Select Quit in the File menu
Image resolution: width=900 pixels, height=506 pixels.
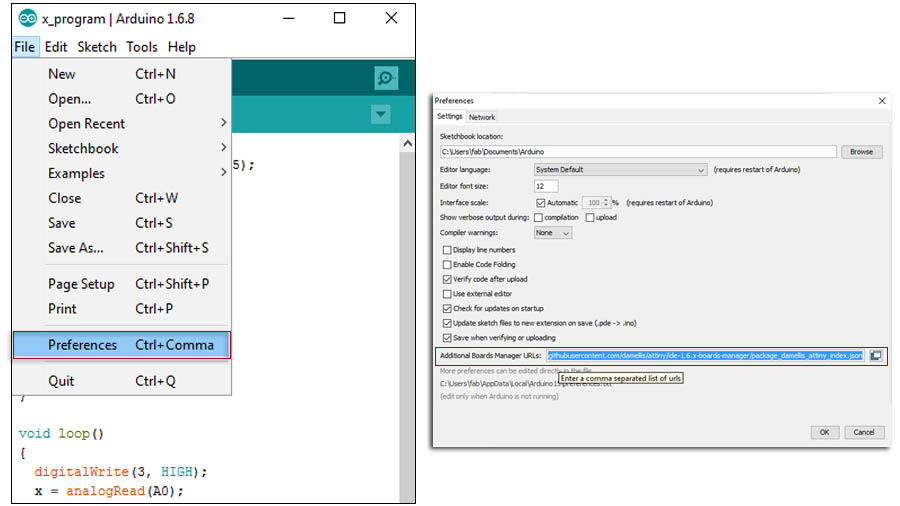tap(122, 381)
